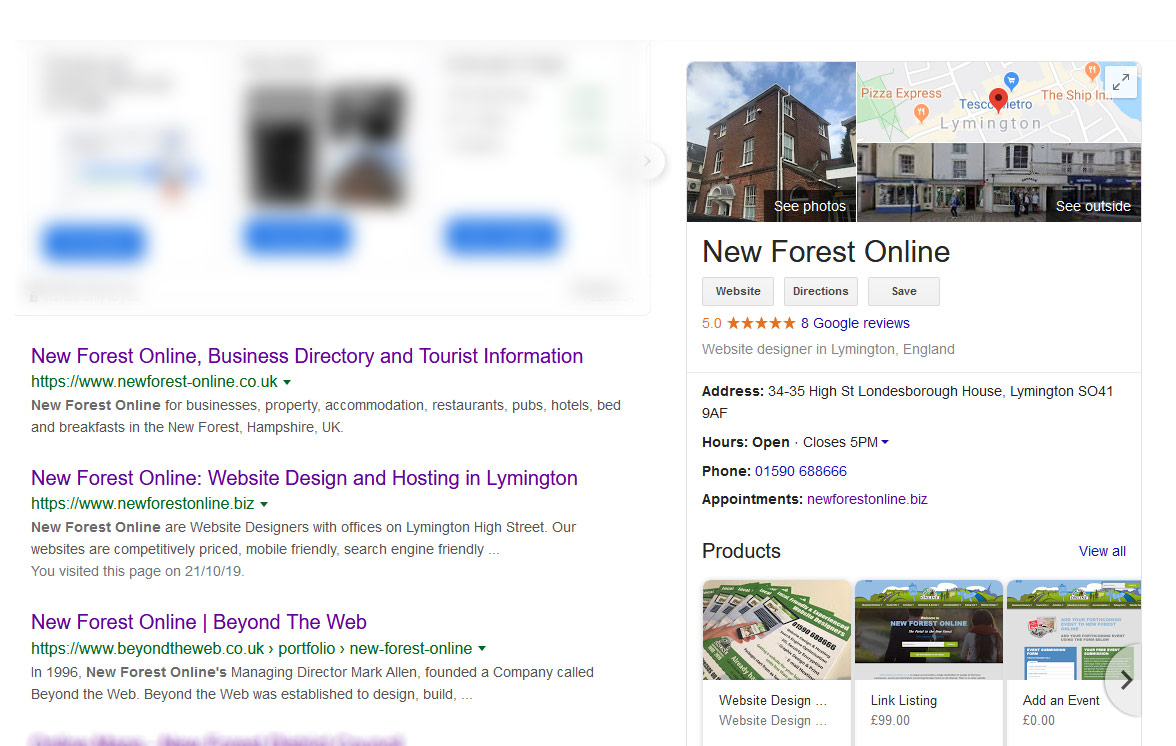1176x746 pixels.
Task: Click the https://www.newforestonline.biz result URL text
Action: (x=142, y=504)
